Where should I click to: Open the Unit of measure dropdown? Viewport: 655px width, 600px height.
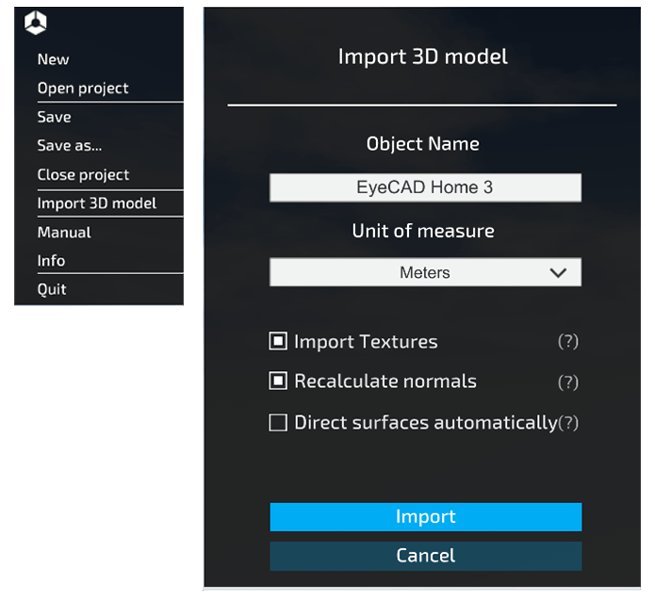point(425,272)
